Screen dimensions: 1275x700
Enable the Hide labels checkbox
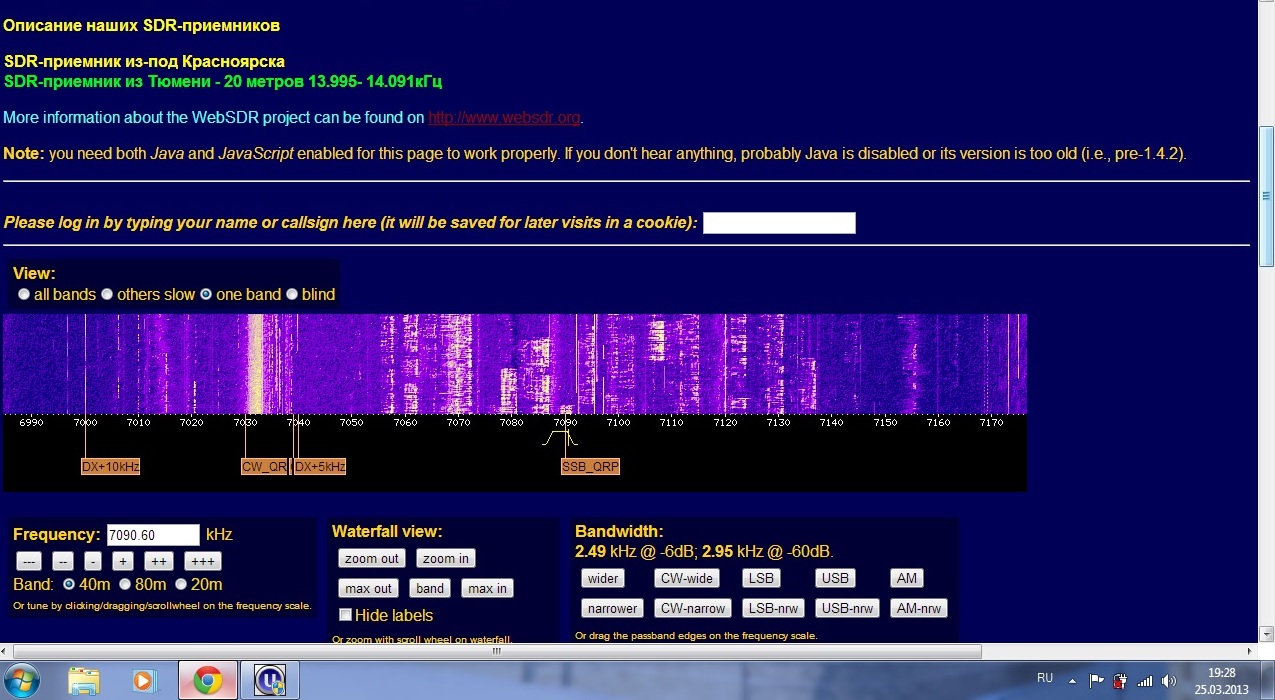click(345, 615)
